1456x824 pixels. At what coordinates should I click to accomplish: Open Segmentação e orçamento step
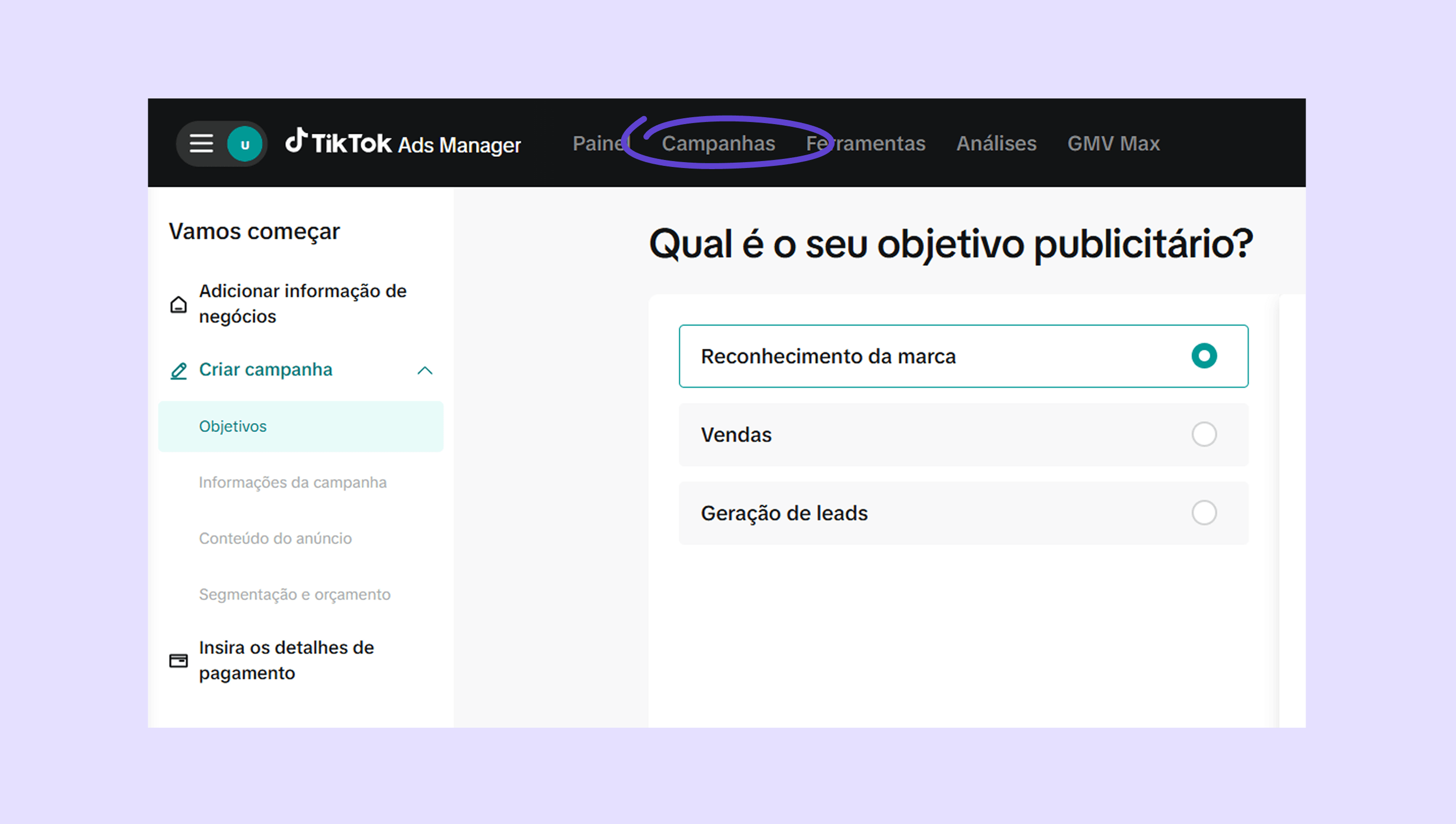pyautogui.click(x=294, y=594)
